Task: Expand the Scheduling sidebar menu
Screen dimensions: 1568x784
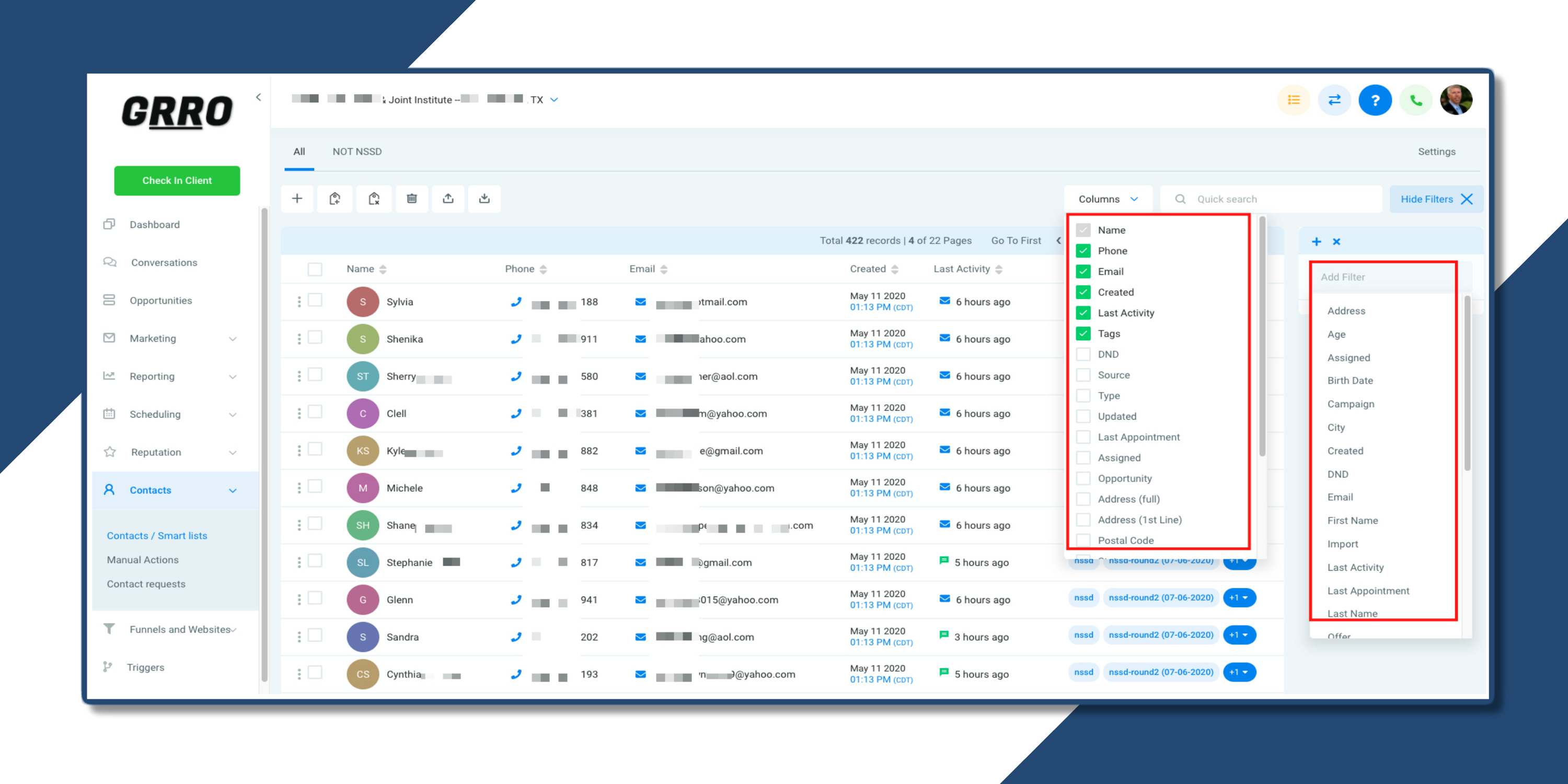Action: (233, 414)
